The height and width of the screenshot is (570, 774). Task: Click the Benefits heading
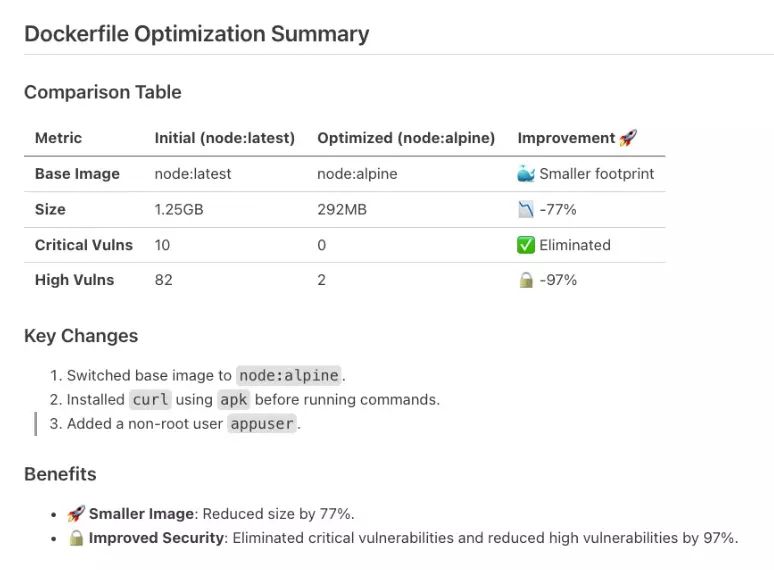point(60,474)
